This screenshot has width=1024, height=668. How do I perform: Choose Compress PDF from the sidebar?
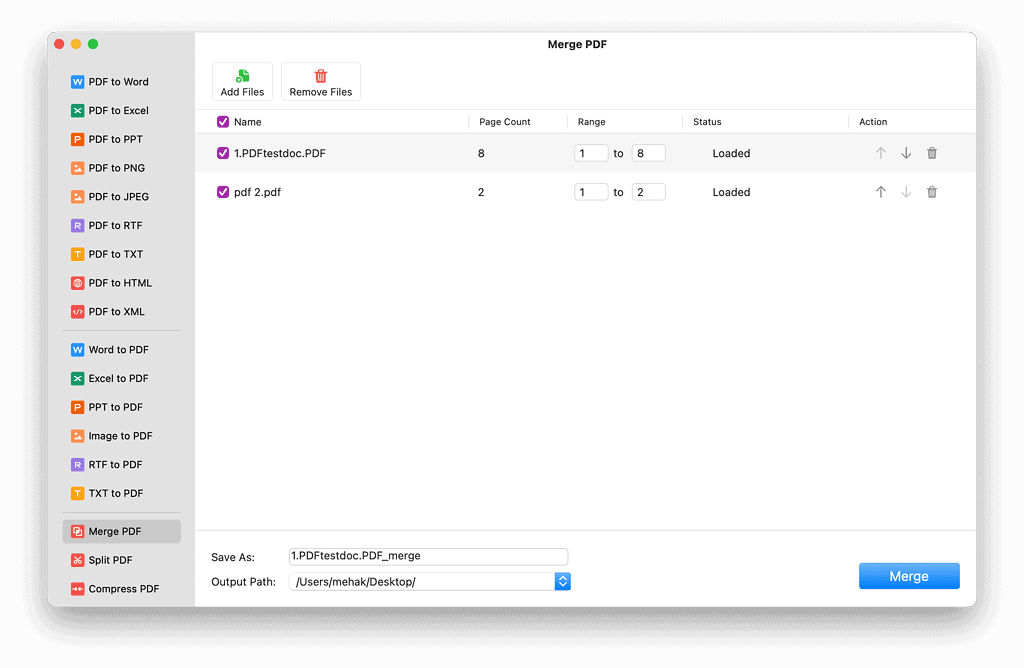click(123, 589)
